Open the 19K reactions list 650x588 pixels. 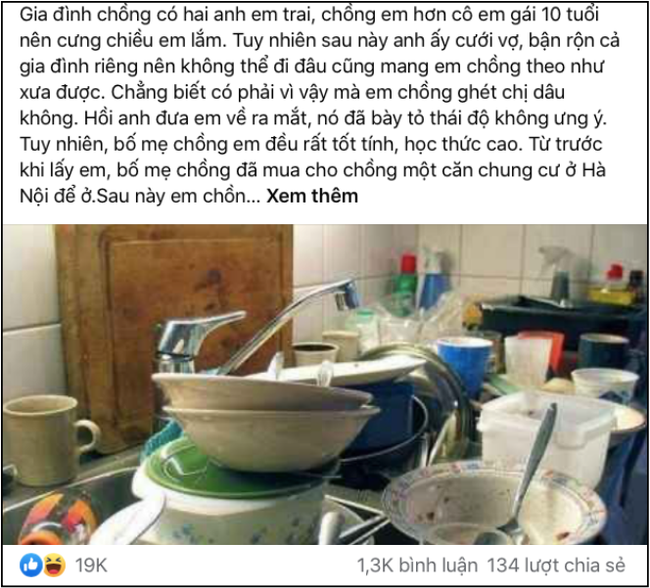91,565
